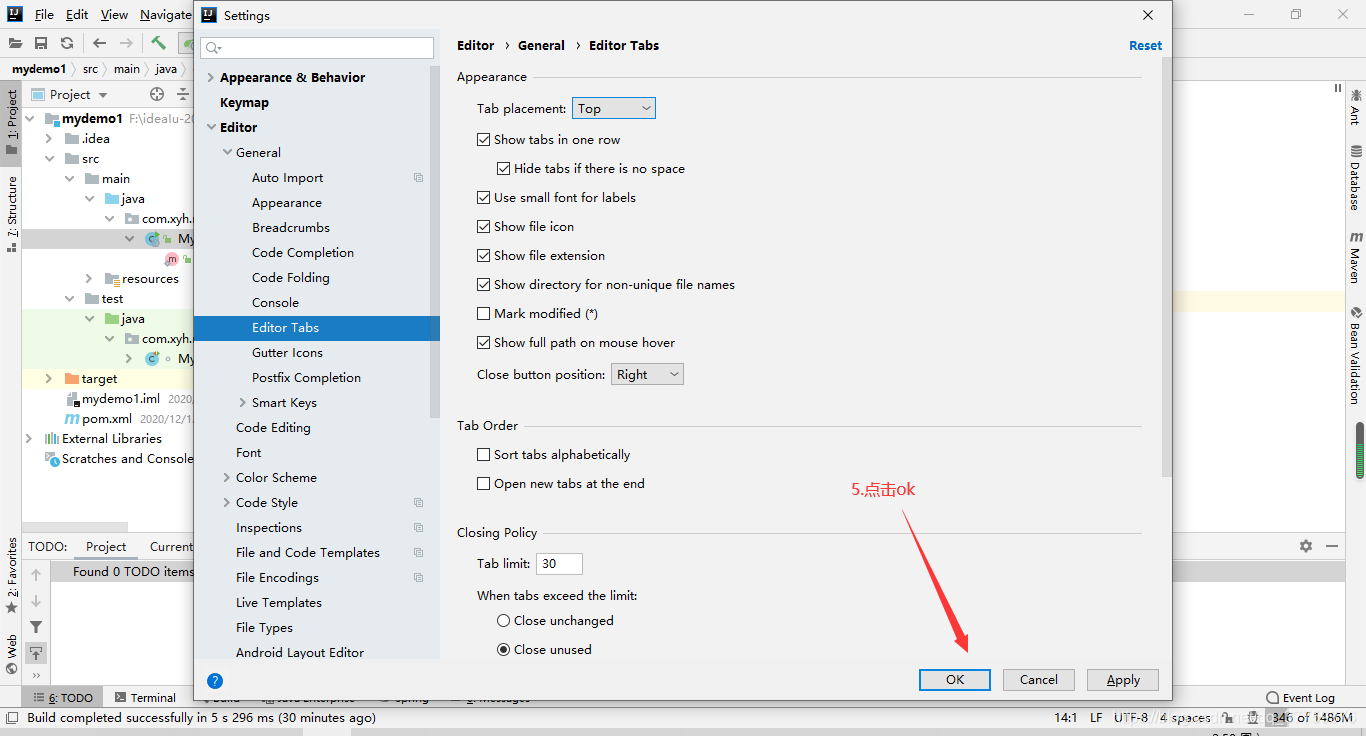
Task: Click the TODO panel settings gear icon
Action: point(1306,546)
